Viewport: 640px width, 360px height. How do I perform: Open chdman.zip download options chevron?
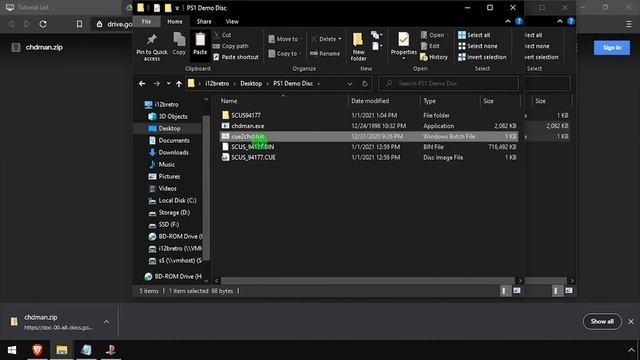pyautogui.click(x=107, y=322)
